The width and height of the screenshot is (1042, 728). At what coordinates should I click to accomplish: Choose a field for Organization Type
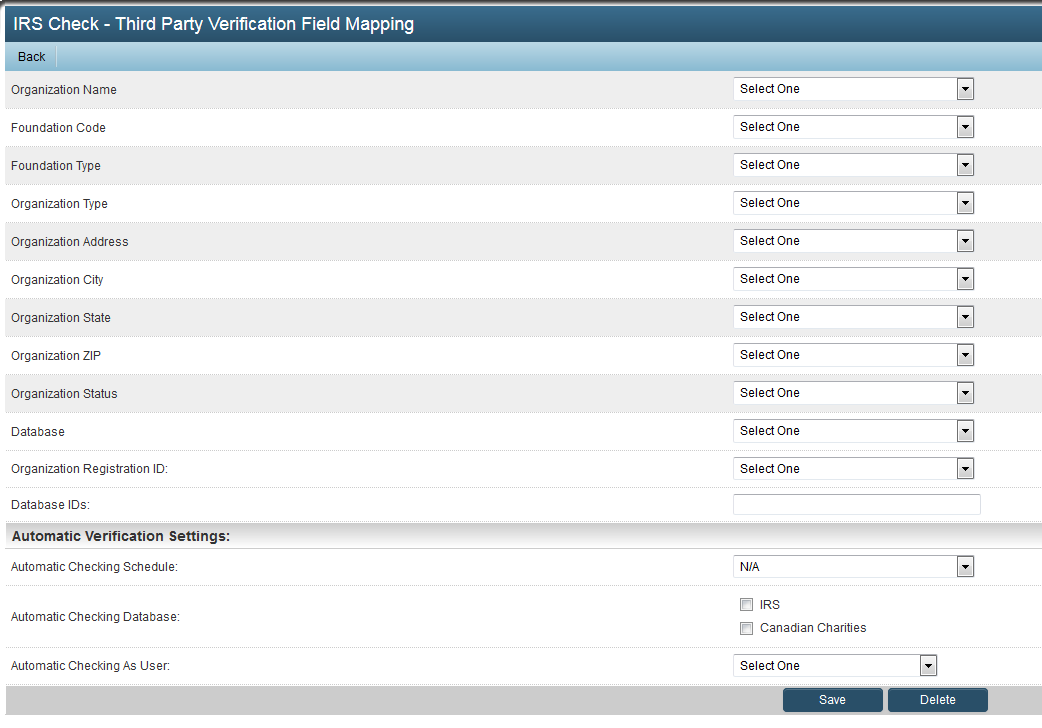pos(853,203)
